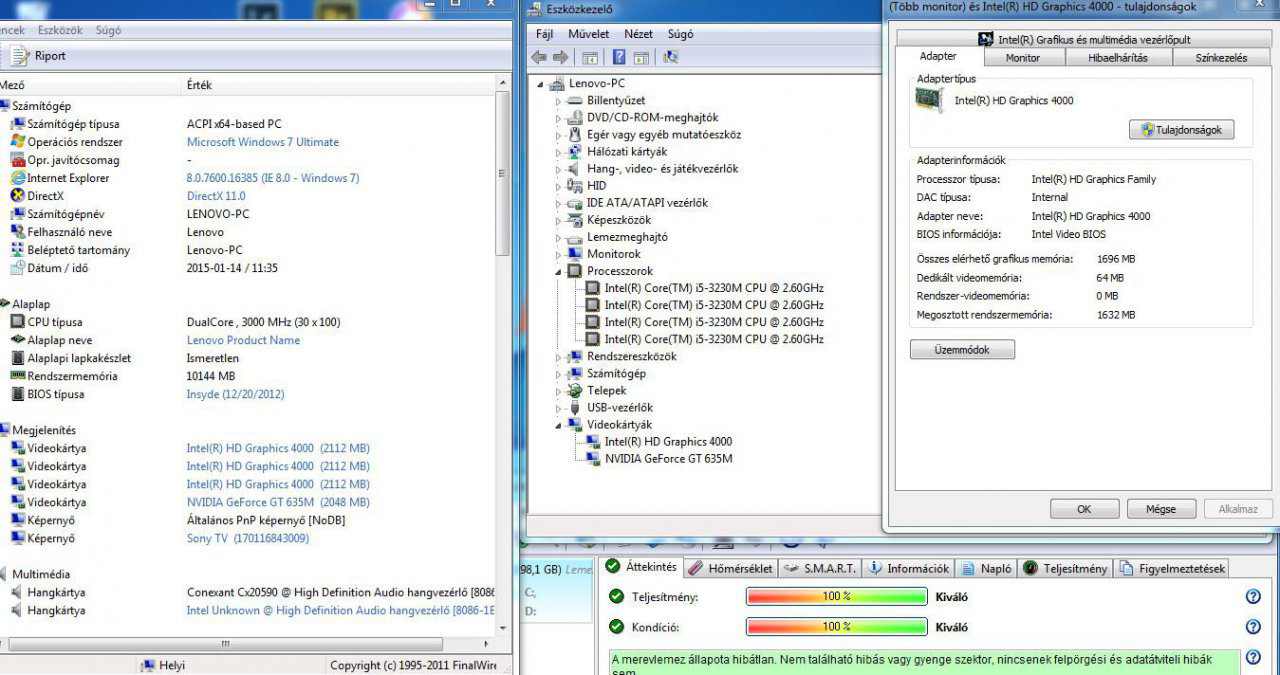The image size is (1280, 675).
Task: Click the Back arrow in Eszközkezelő toolbar
Action: pyautogui.click(x=539, y=57)
